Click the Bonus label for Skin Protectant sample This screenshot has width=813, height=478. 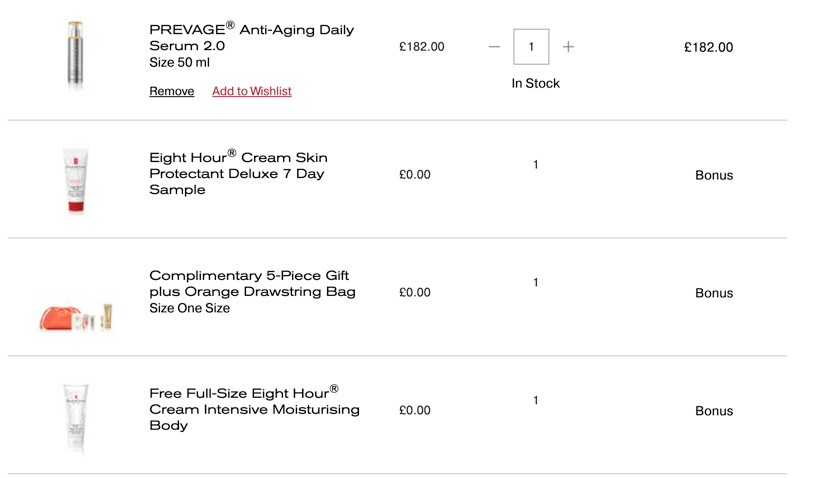point(714,175)
